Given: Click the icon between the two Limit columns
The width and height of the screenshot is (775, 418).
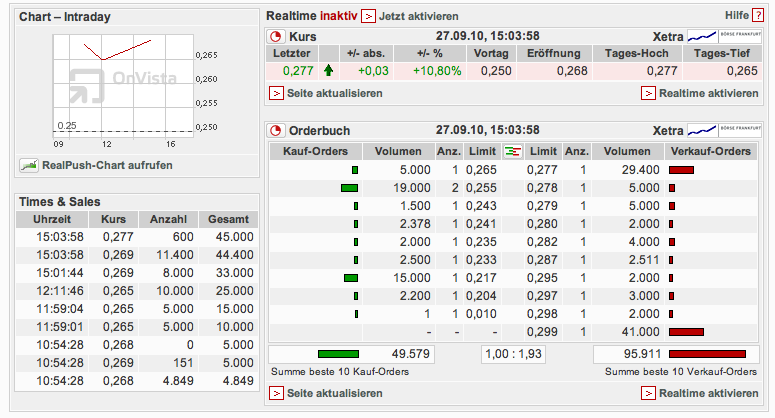Looking at the screenshot, I should [x=512, y=151].
